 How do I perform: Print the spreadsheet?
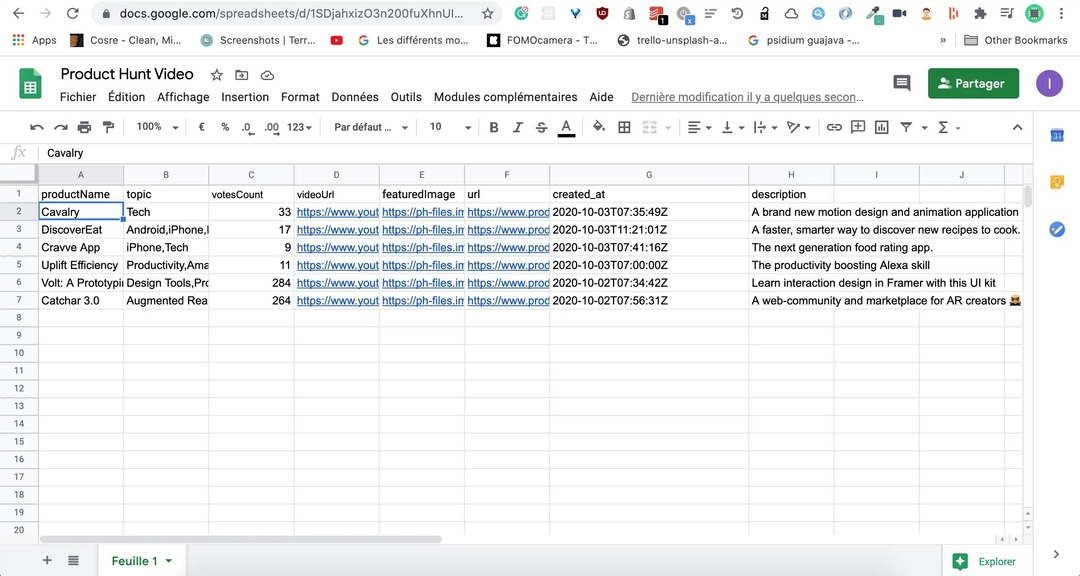(x=84, y=127)
